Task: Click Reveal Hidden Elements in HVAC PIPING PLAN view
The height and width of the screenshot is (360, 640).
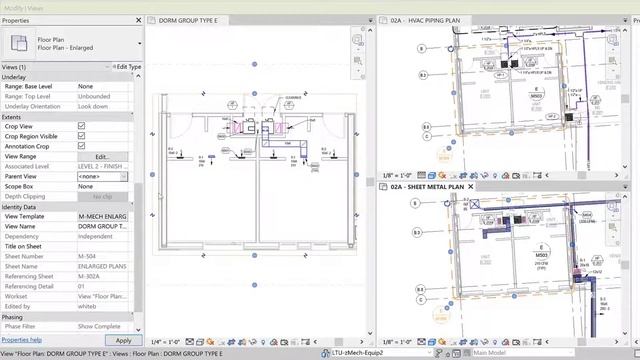Action: (x=495, y=176)
